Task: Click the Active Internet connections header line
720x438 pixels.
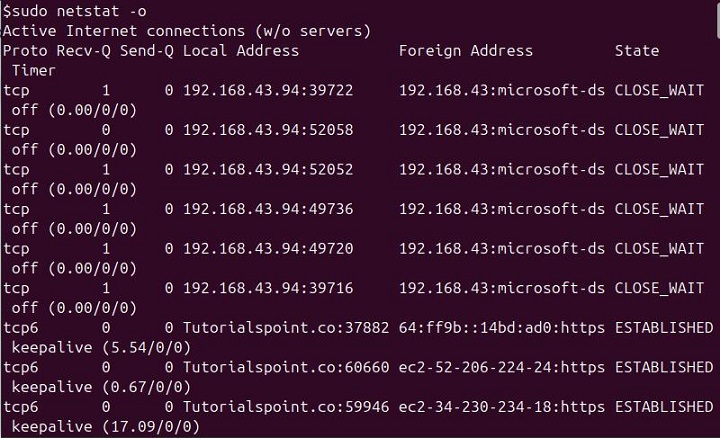Action: (x=186, y=31)
